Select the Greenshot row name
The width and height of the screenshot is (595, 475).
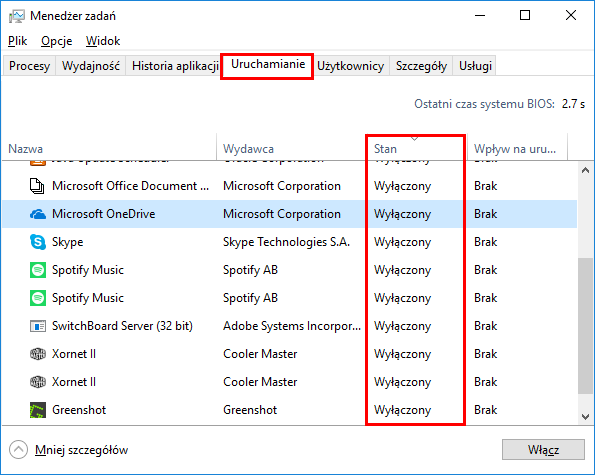[79, 410]
